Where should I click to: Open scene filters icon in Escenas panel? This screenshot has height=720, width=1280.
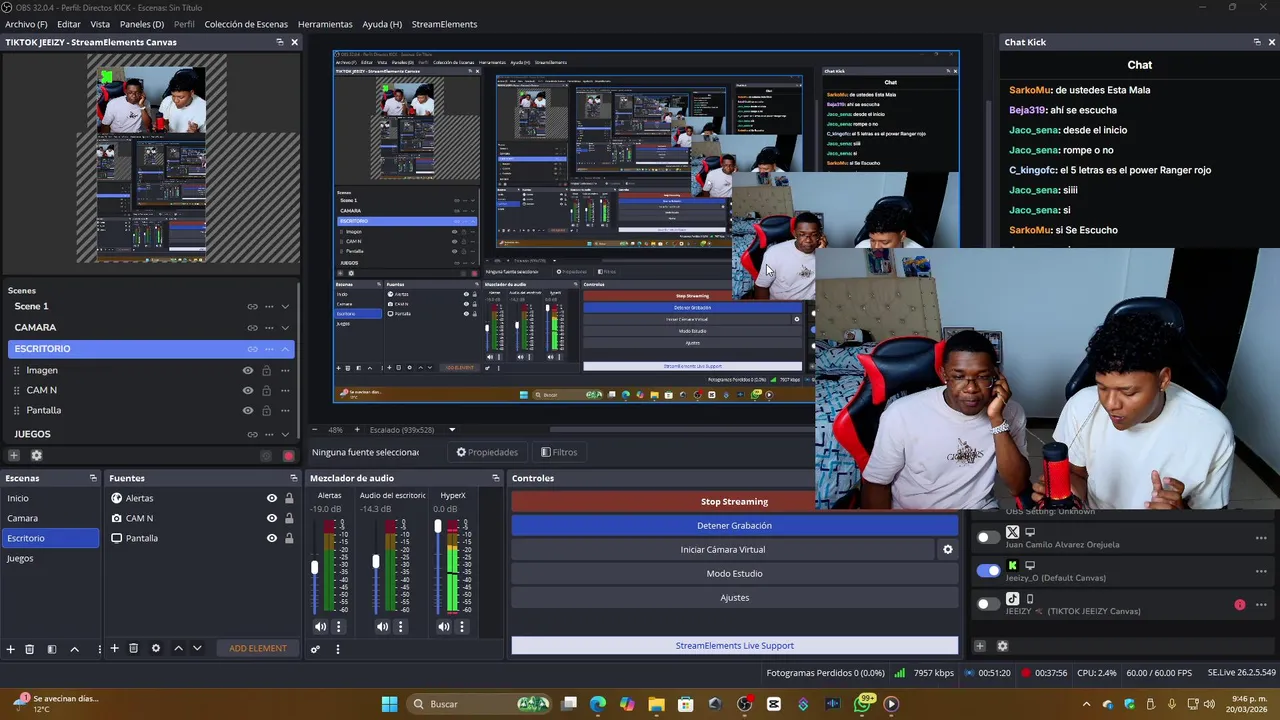(x=52, y=650)
